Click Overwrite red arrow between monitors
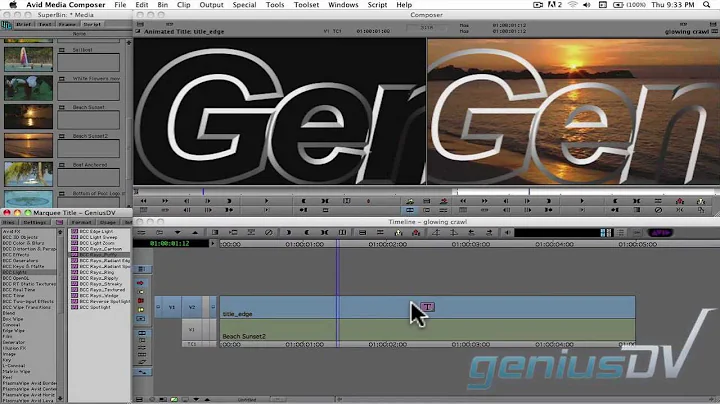The width and height of the screenshot is (720, 404). point(444,201)
